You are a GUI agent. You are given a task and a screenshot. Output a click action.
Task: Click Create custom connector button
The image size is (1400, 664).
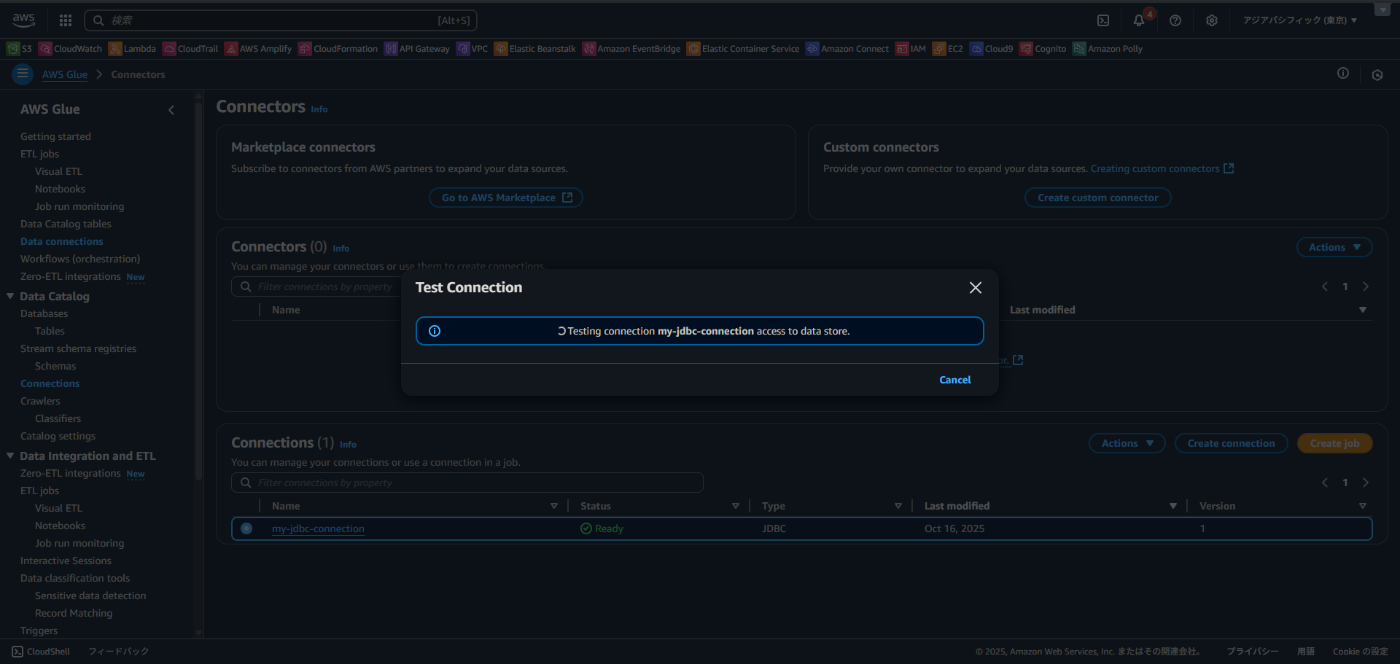1098,198
